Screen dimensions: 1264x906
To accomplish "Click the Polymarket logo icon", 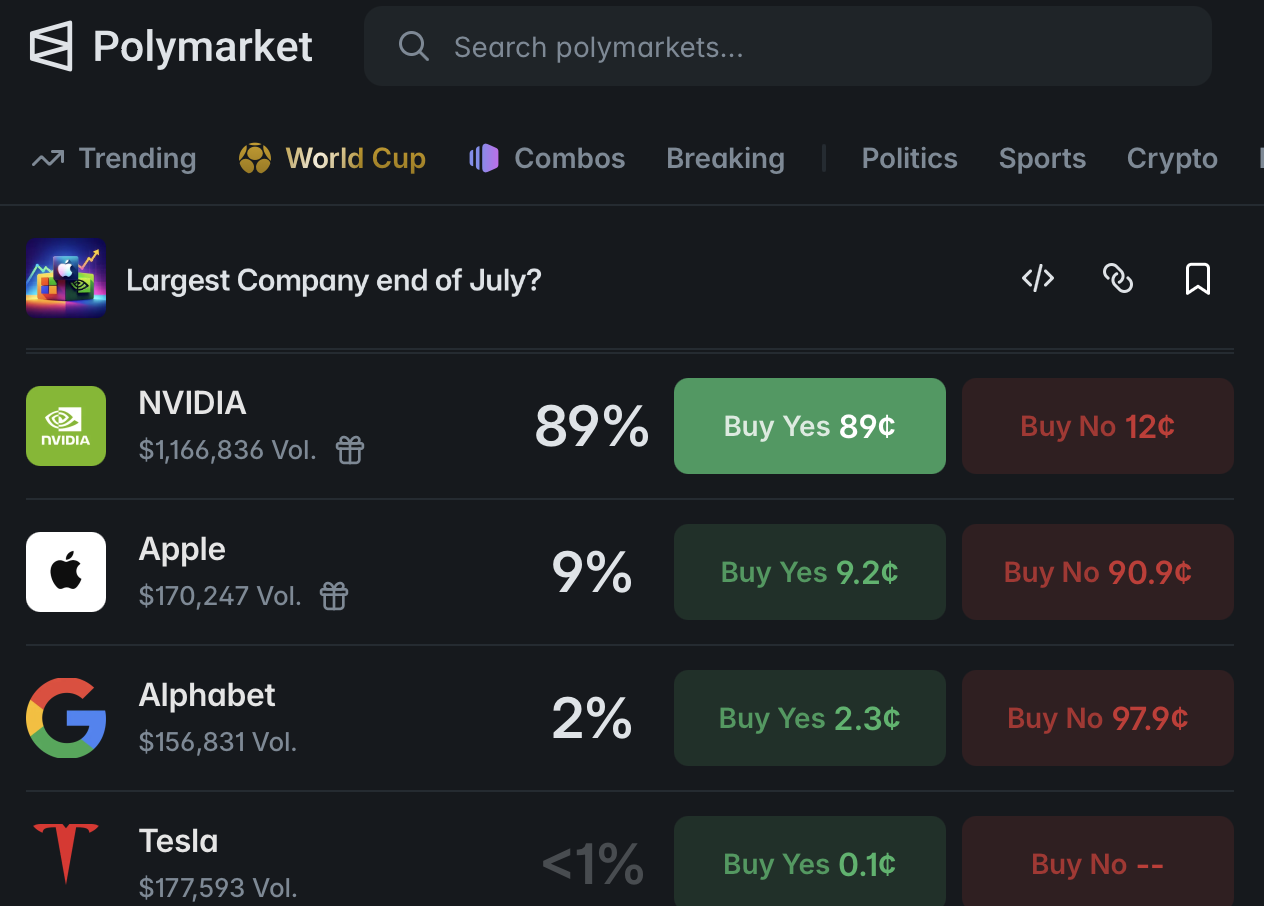I will (x=51, y=47).
